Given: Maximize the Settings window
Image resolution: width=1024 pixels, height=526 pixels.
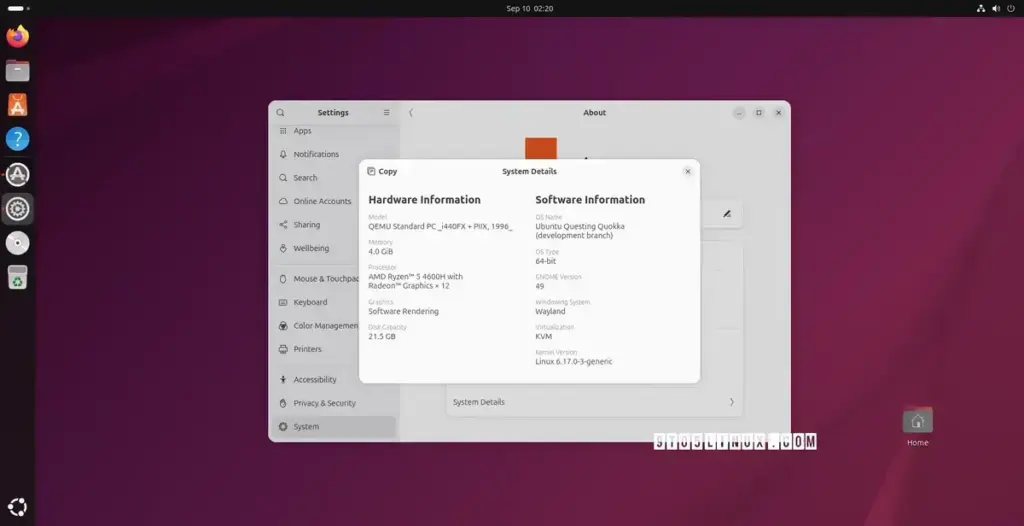Looking at the screenshot, I should (x=759, y=112).
